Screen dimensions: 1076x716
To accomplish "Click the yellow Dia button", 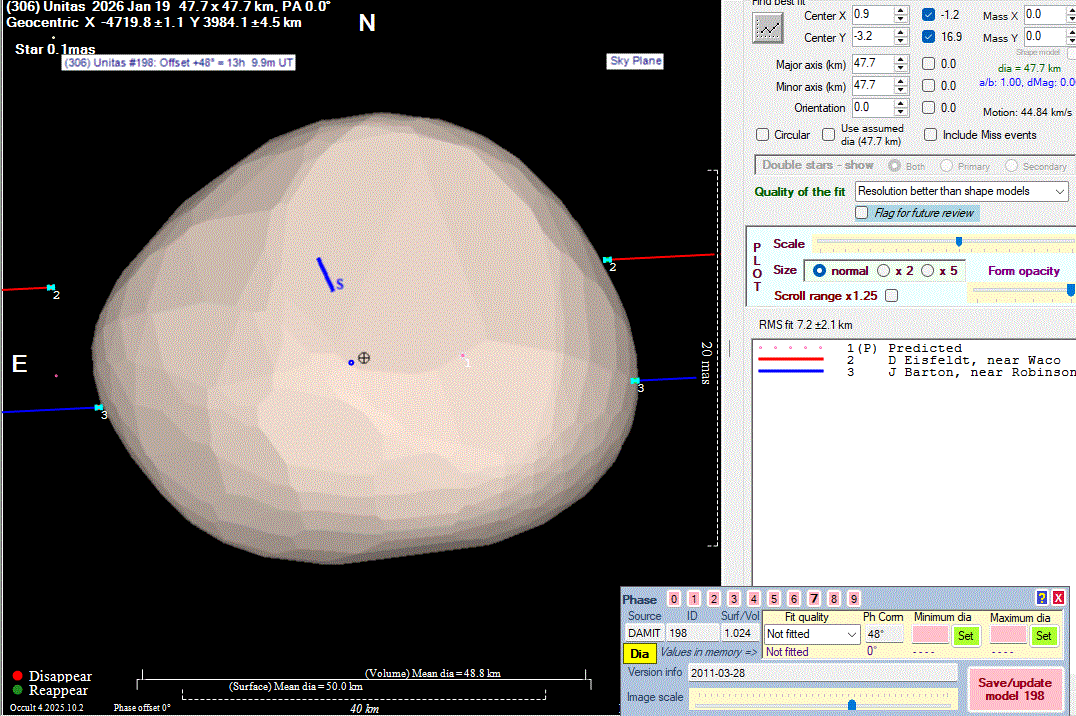I will [640, 653].
